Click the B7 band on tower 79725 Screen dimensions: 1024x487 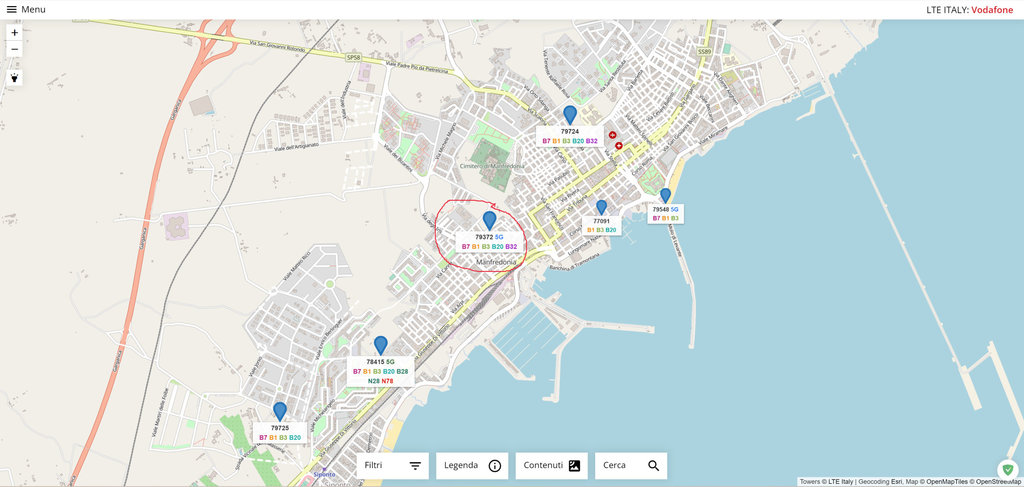pyautogui.click(x=263, y=437)
